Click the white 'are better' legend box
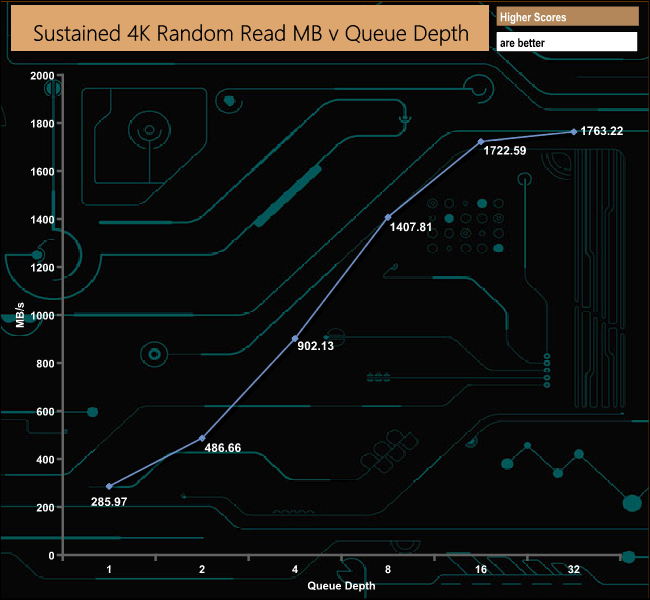Screen dimensions: 650x600 pos(567,42)
